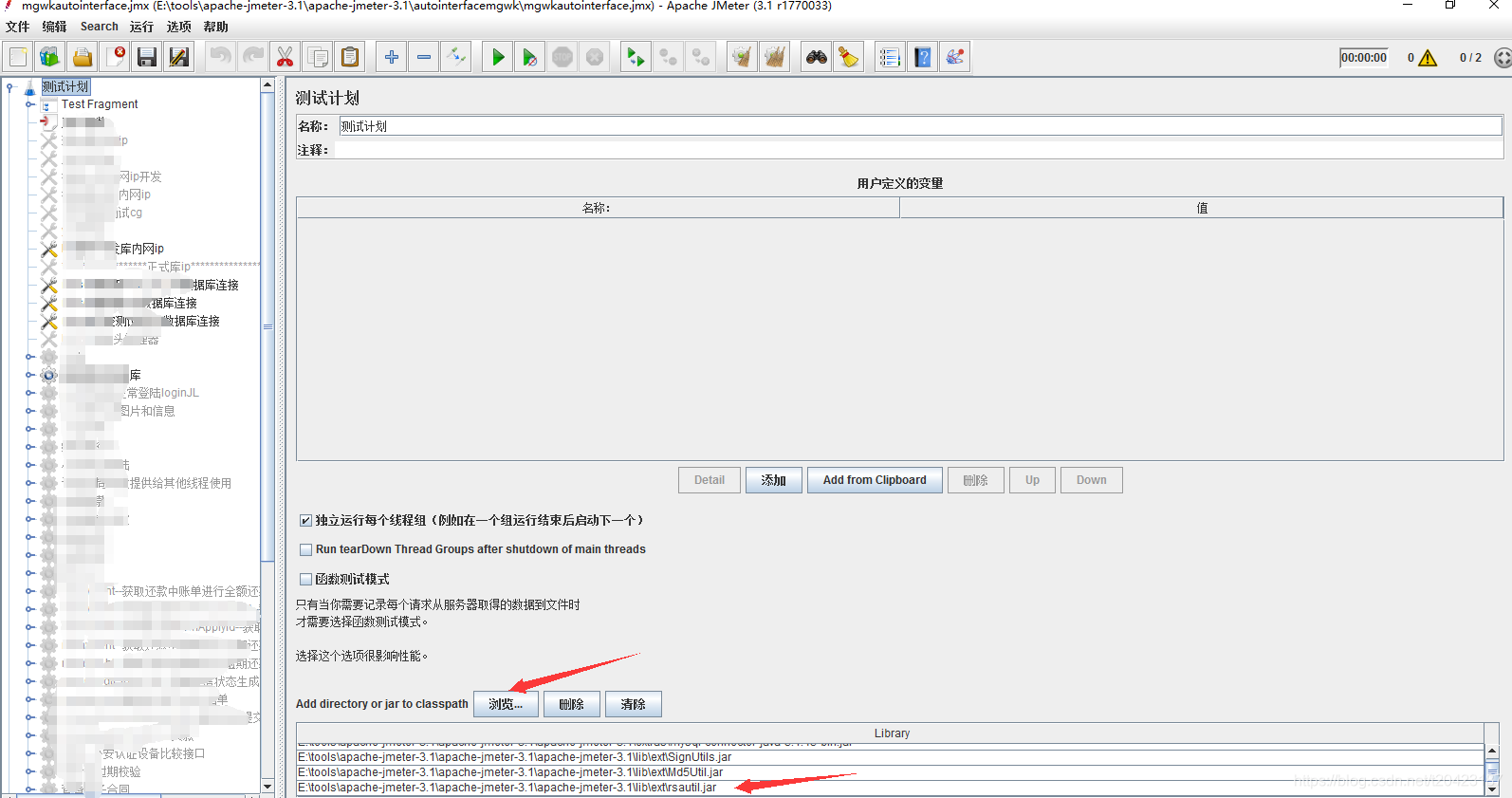Image resolution: width=1512 pixels, height=798 pixels.
Task: Click the Shutdown X toolbar icon
Action: (595, 57)
